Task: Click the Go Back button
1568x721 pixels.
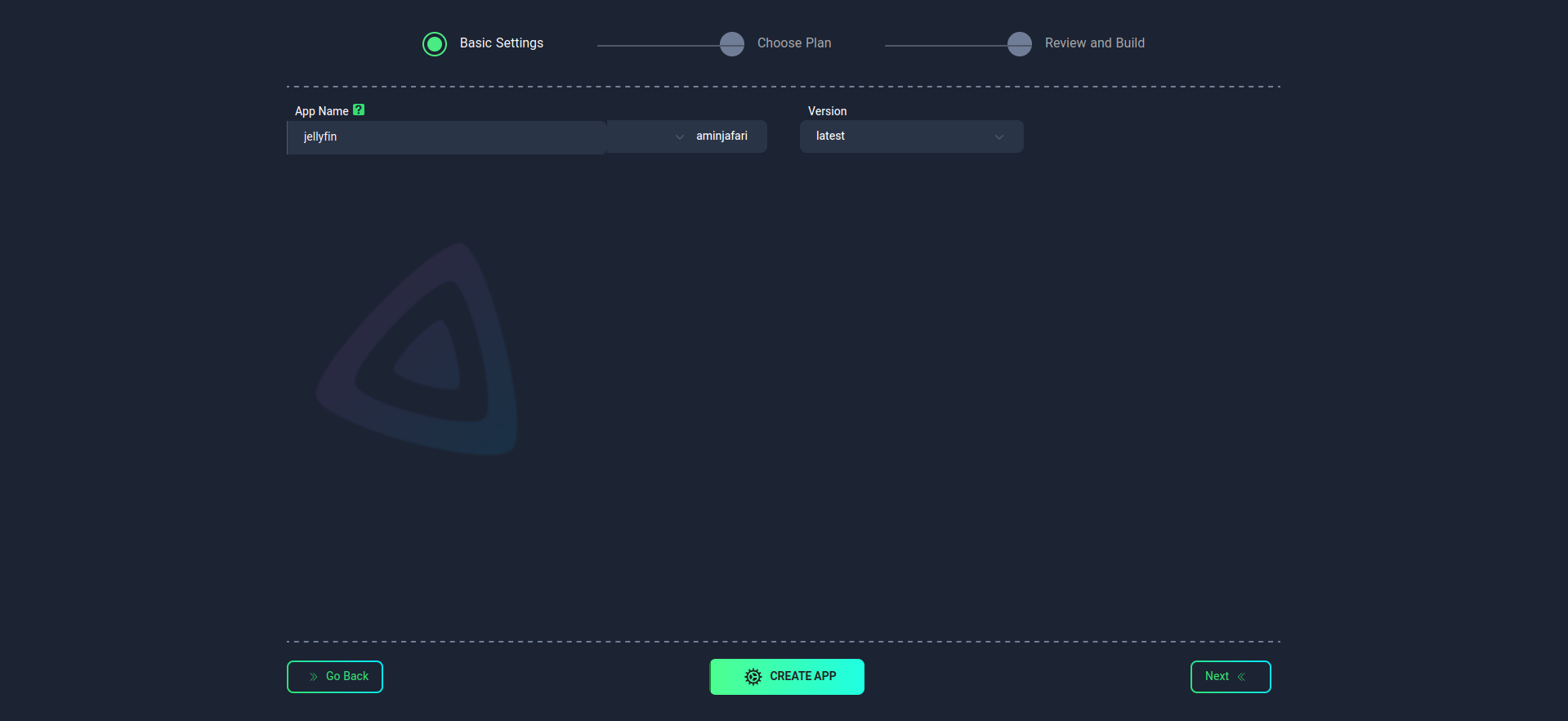Action: (335, 677)
